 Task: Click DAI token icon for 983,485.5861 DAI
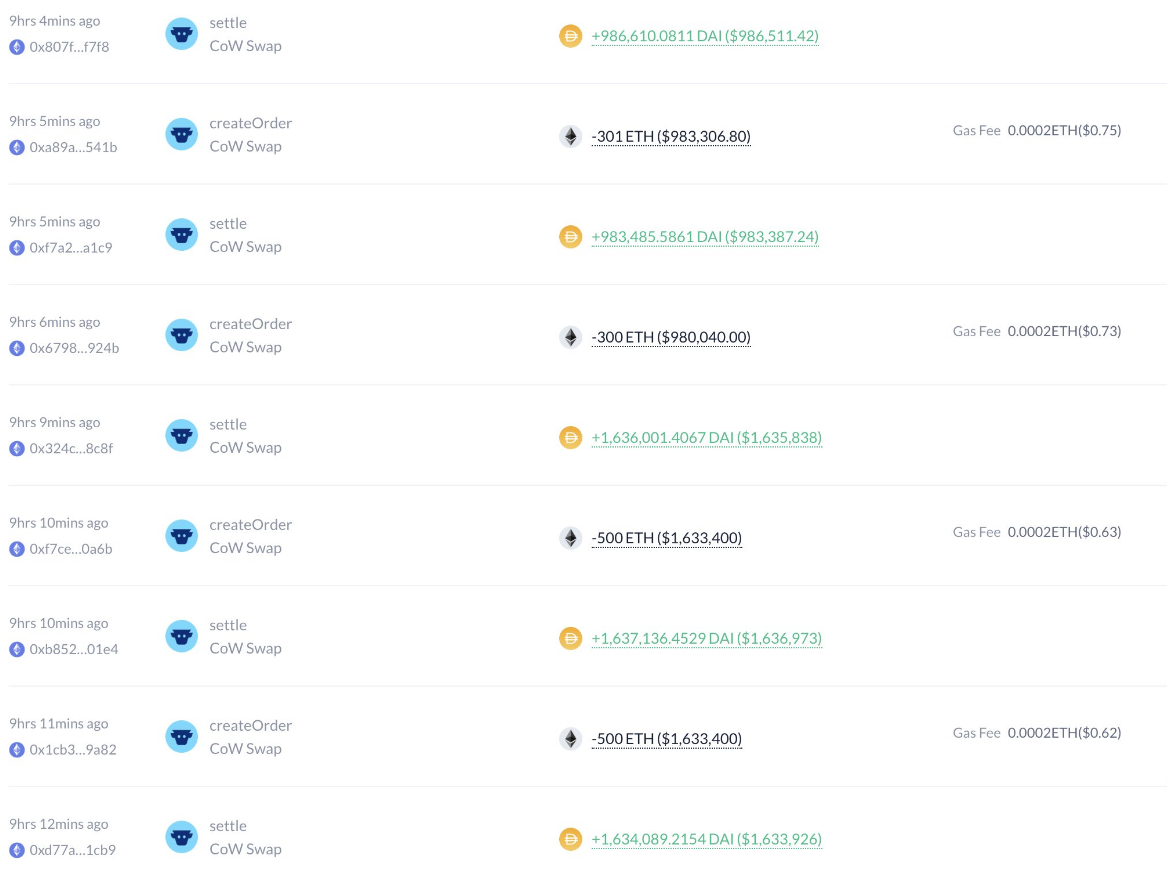pyautogui.click(x=571, y=237)
